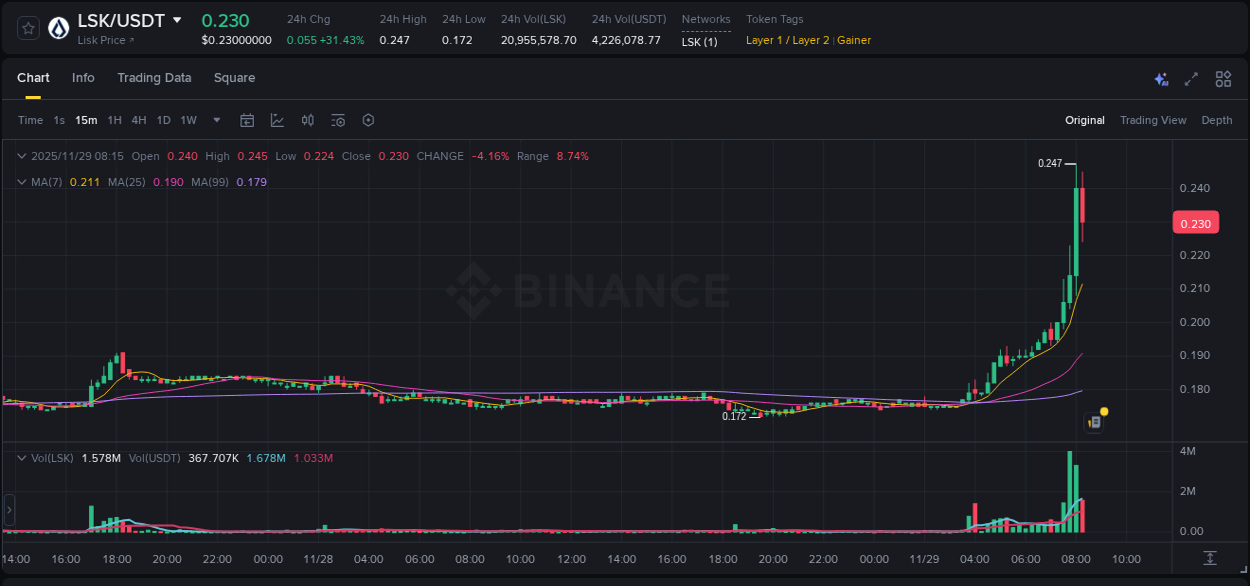
Task: Toggle the favorite star for LSK/USDT
Action: pos(27,28)
